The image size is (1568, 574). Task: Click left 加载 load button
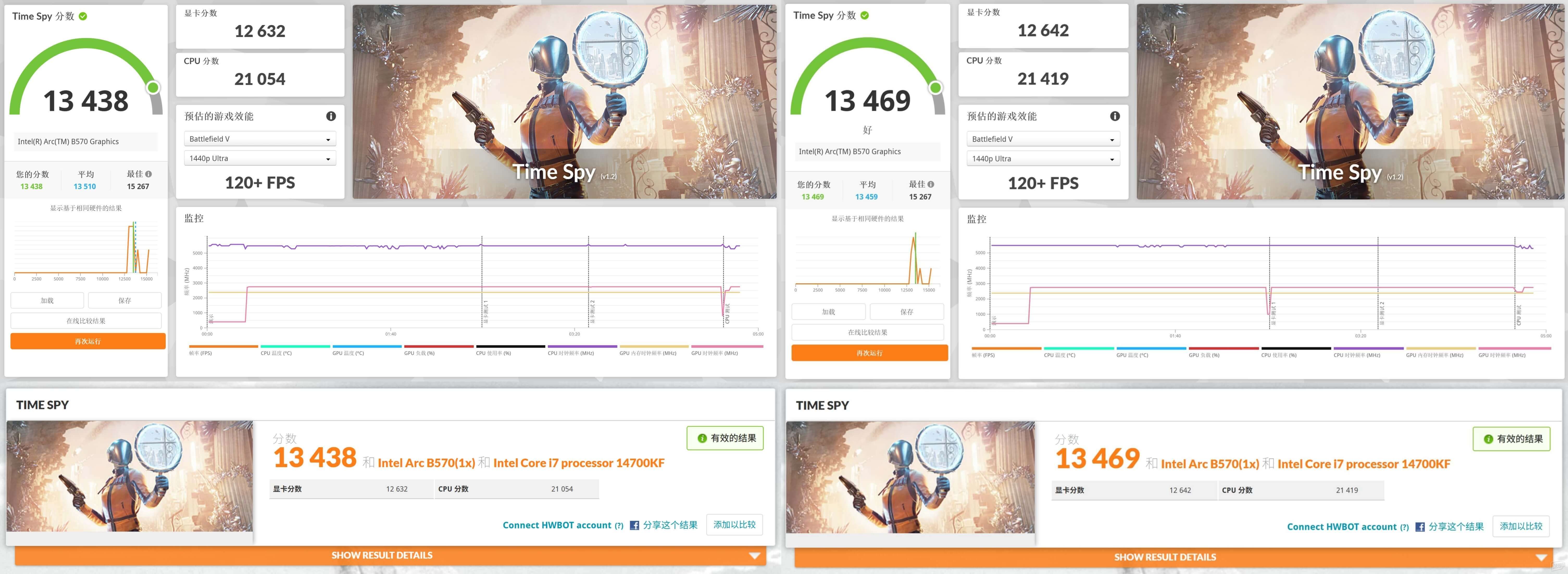pyautogui.click(x=47, y=300)
